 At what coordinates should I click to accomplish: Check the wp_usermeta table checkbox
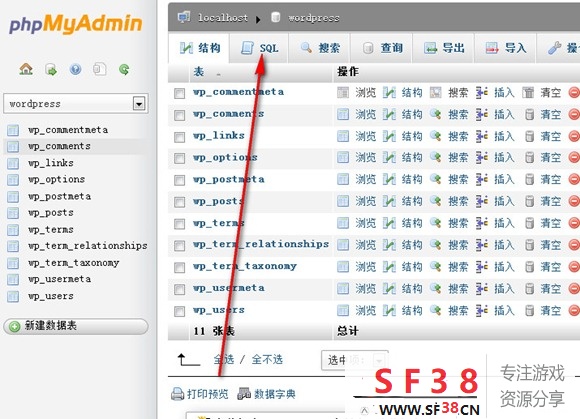click(x=179, y=289)
